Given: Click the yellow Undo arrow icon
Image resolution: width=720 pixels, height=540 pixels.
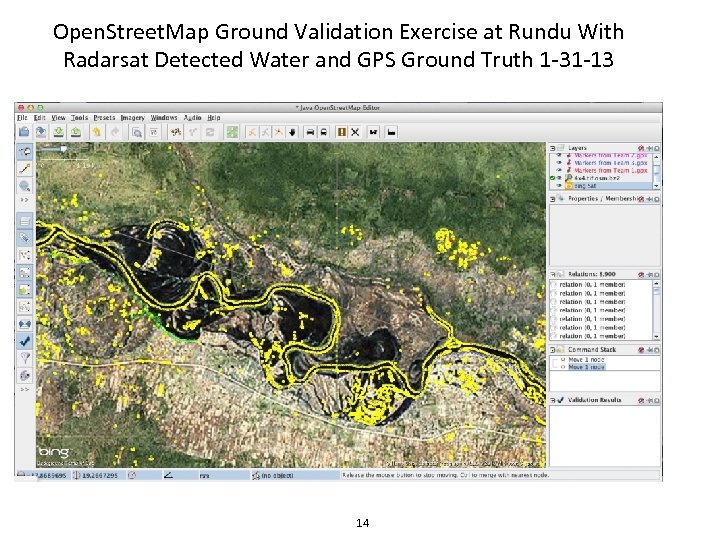Looking at the screenshot, I should tap(96, 132).
